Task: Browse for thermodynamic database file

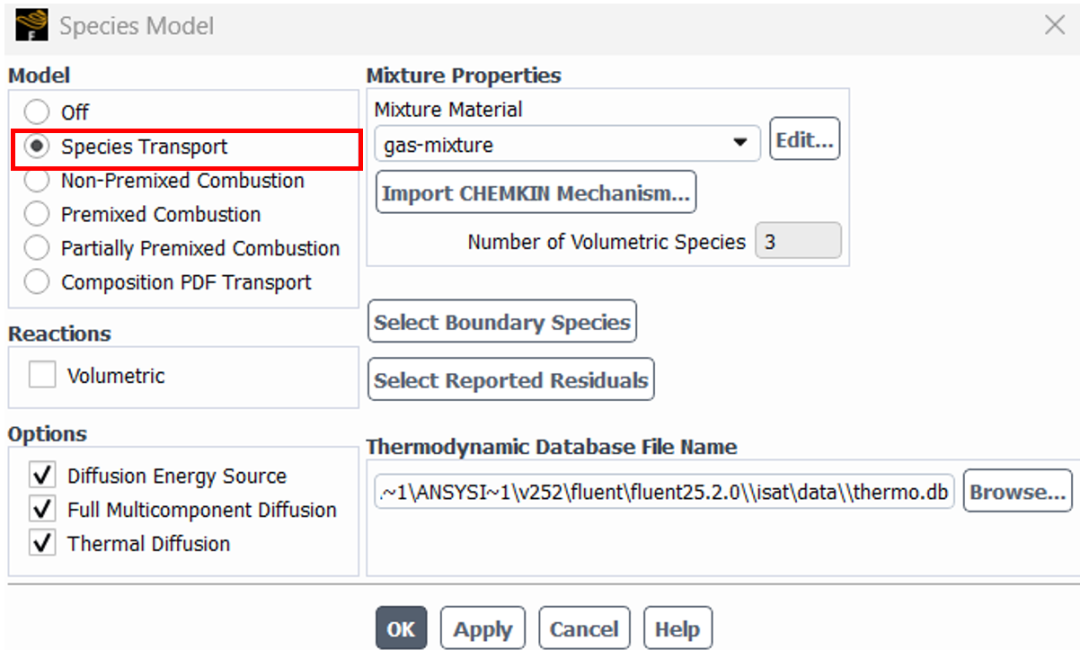Action: pyautogui.click(x=1017, y=491)
